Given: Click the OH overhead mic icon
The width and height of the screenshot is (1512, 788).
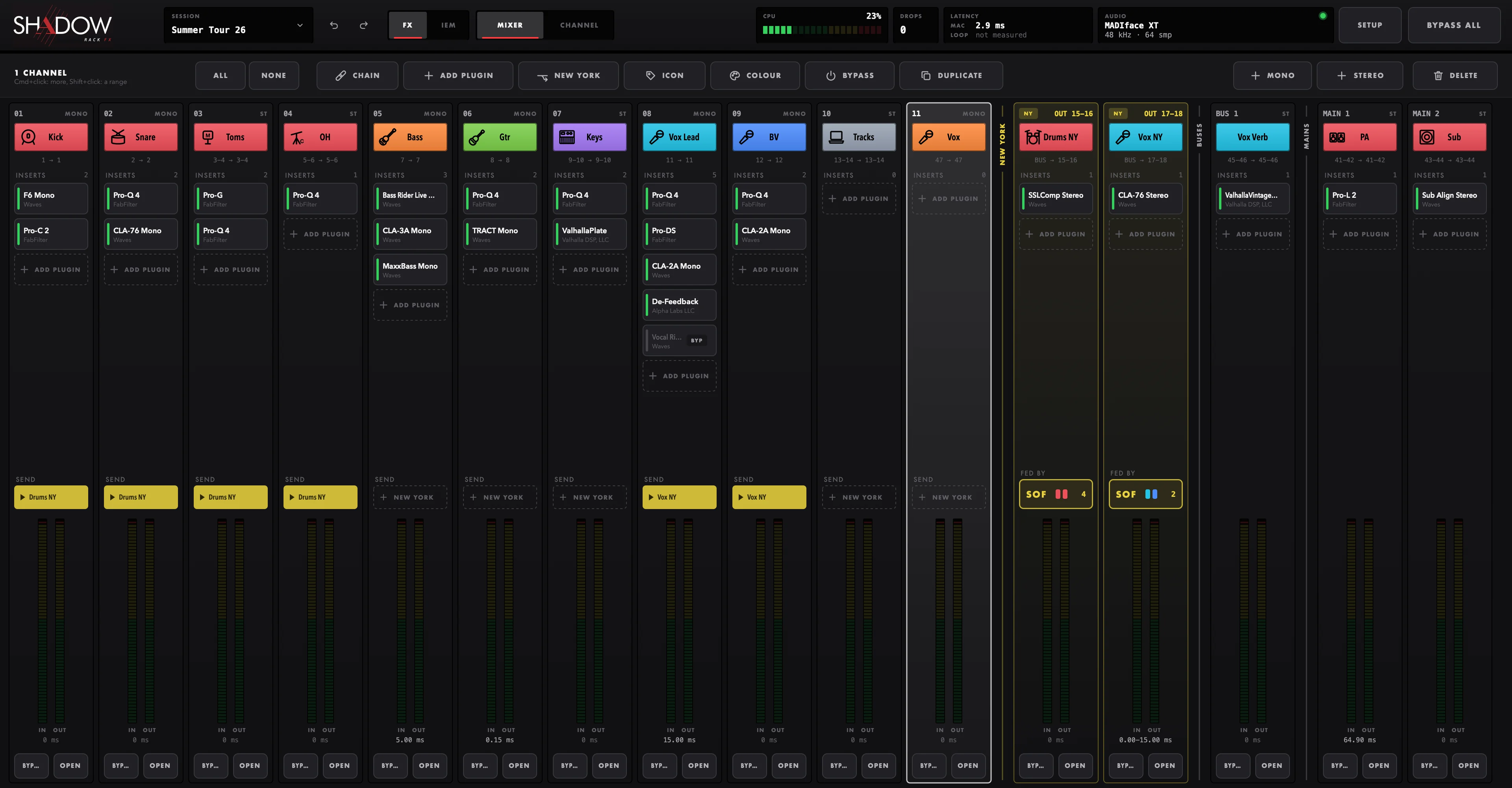Looking at the screenshot, I should pyautogui.click(x=298, y=138).
